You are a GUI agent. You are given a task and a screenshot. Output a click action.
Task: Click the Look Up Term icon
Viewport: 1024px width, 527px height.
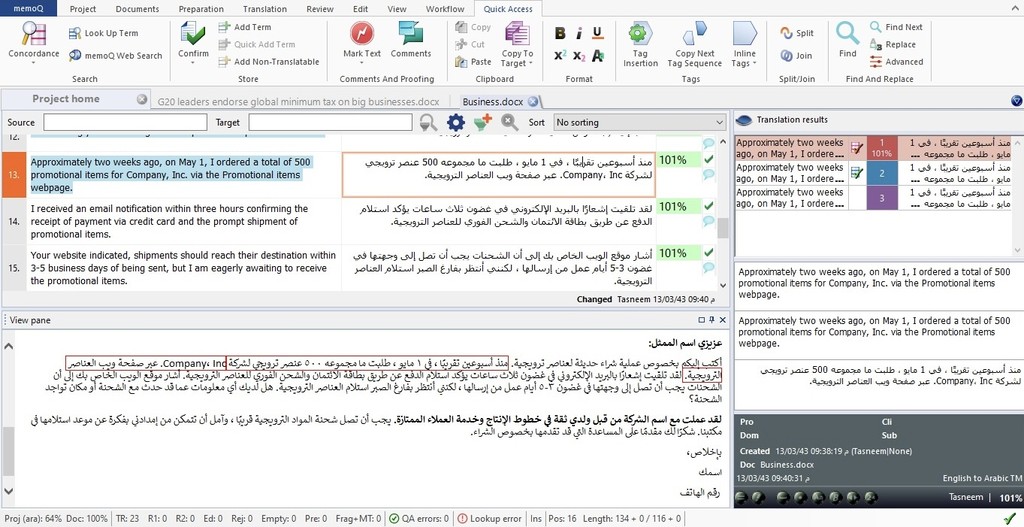(x=74, y=33)
